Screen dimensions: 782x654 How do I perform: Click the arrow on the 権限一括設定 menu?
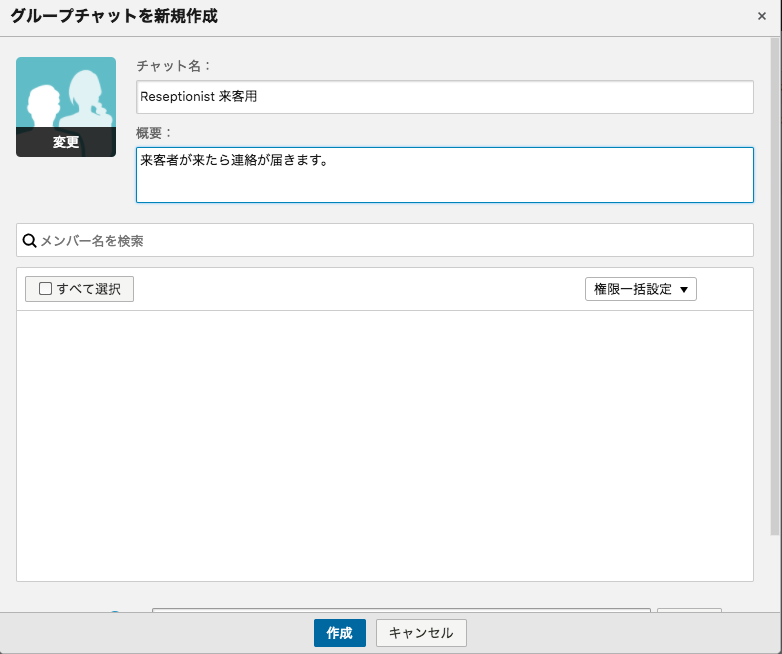(x=684, y=290)
